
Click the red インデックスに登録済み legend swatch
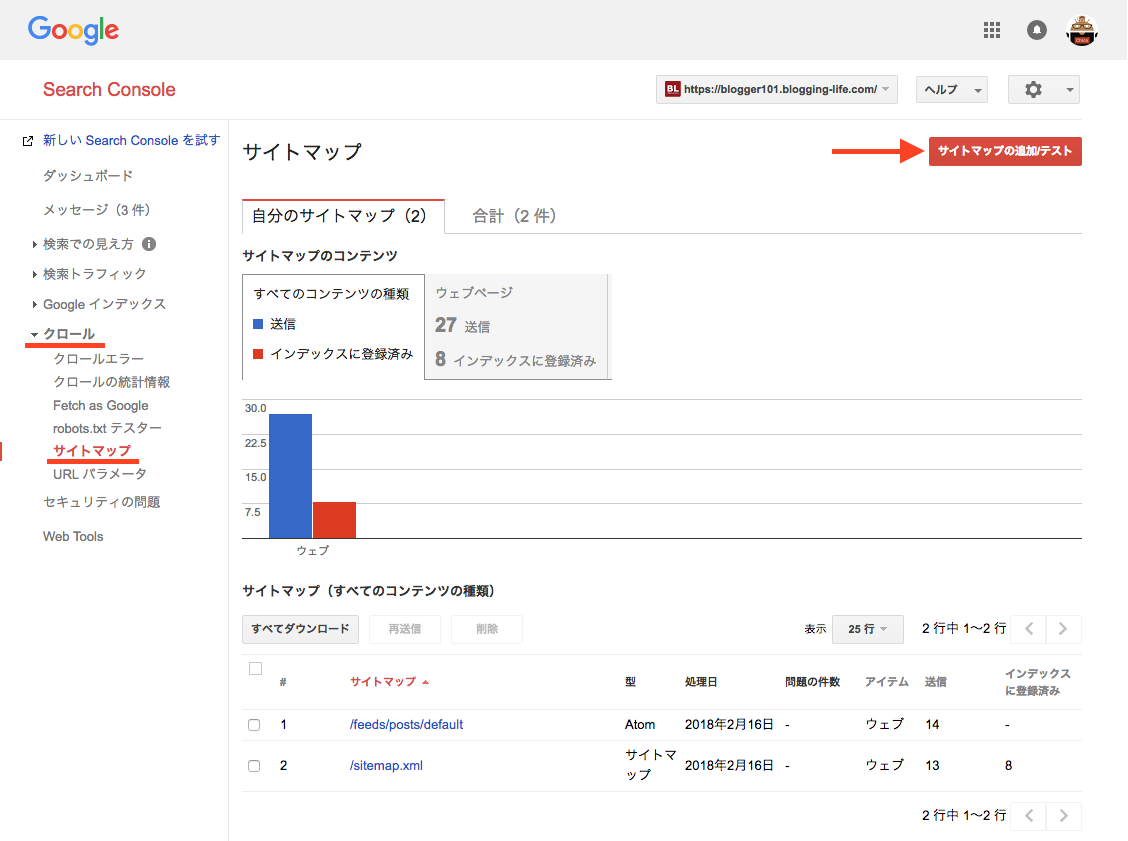tap(258, 354)
